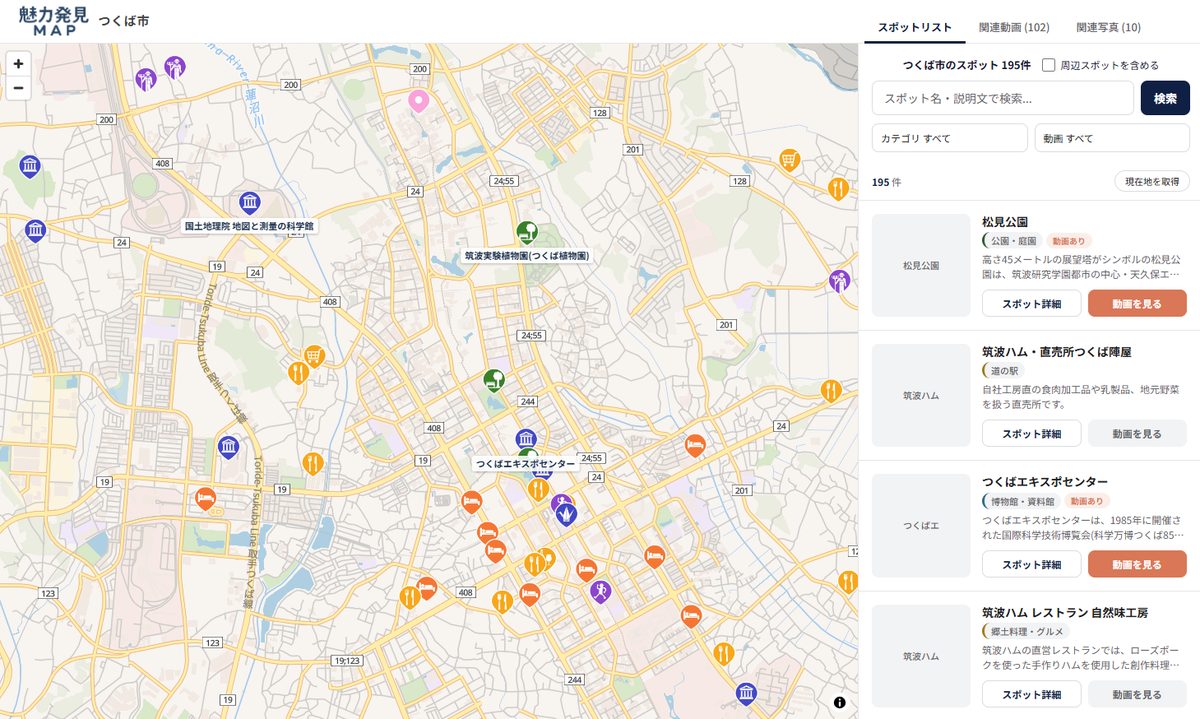Click the 国土地理院 地図と測量の科学館 map label
Viewport: 1200px width, 719px height.
click(x=249, y=227)
